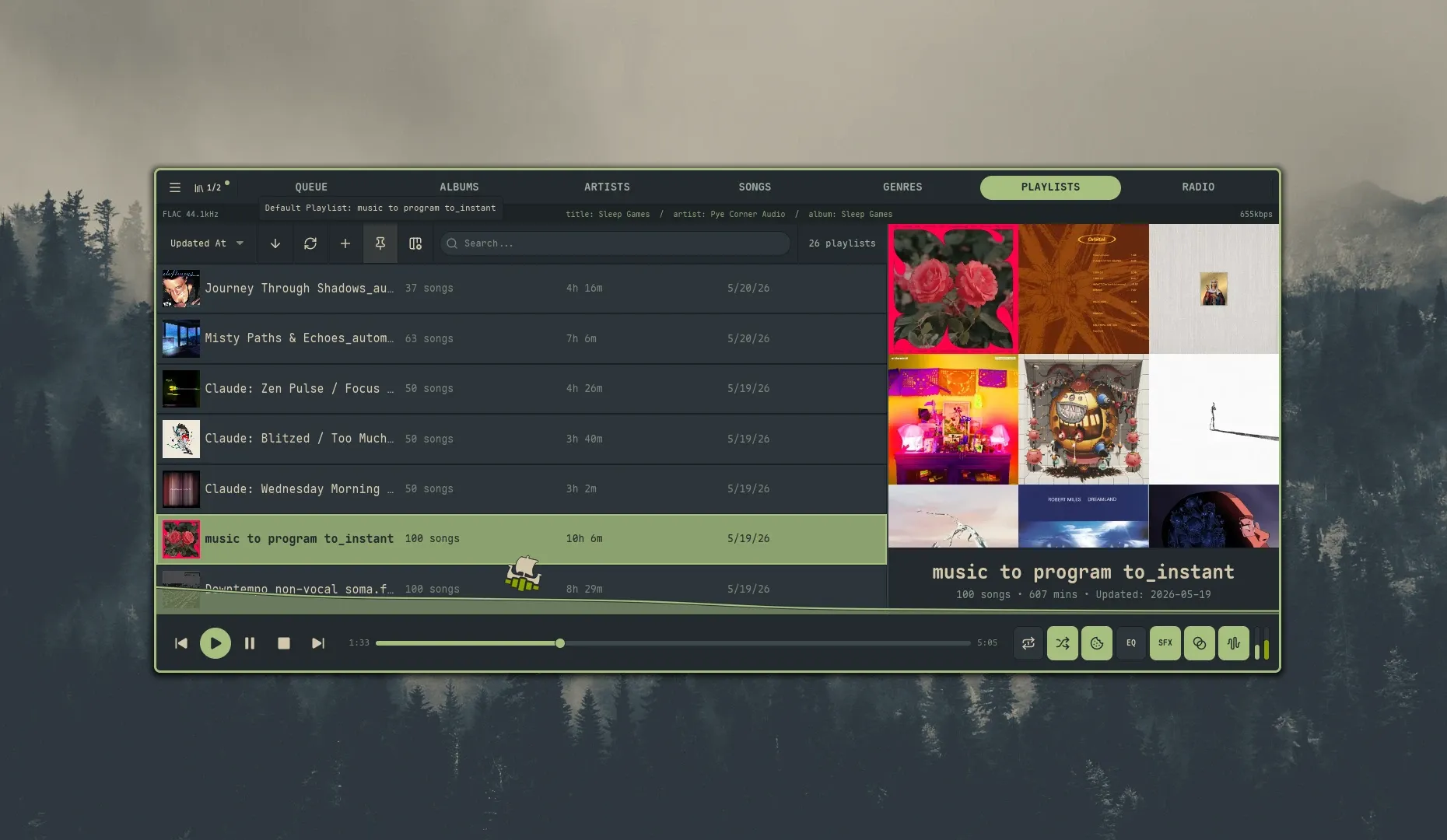1447x840 pixels.
Task: Toggle the pin default playlist button
Action: pos(380,243)
